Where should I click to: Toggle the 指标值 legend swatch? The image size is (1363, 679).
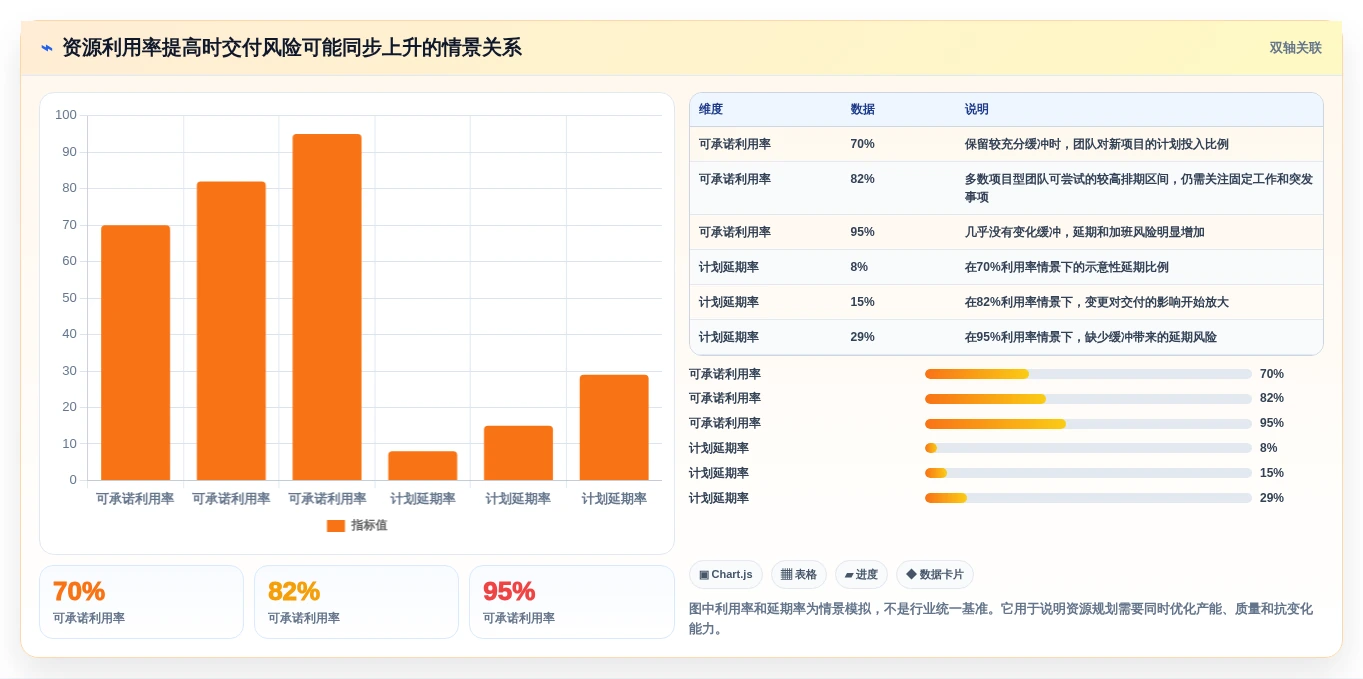[335, 525]
